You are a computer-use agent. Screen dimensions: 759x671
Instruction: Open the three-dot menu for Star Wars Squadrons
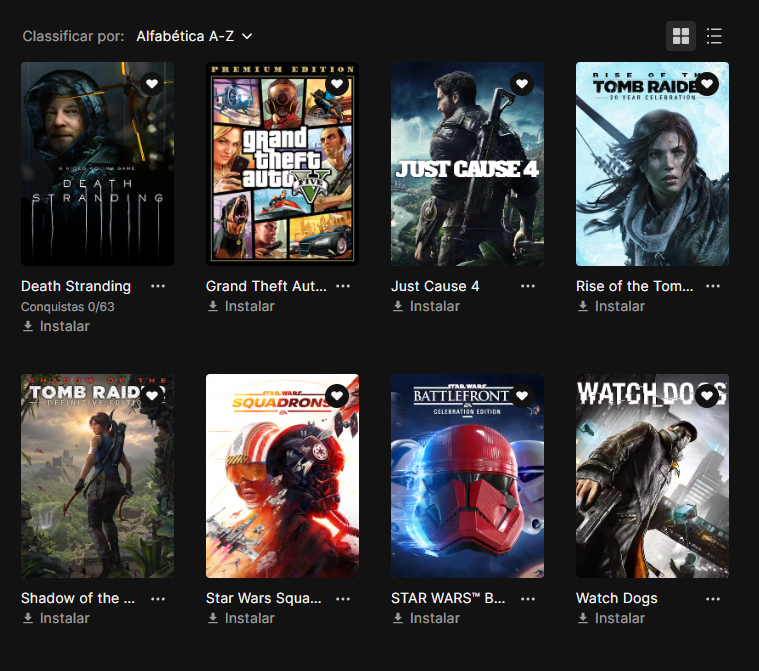coord(343,599)
